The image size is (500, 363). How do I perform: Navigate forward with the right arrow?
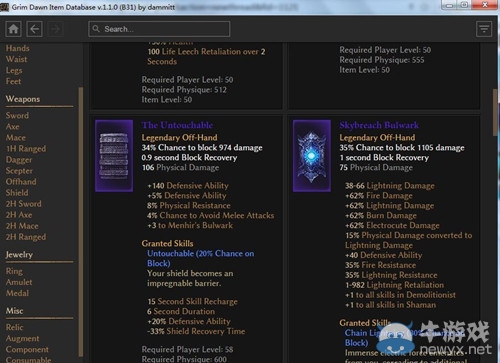55,29
